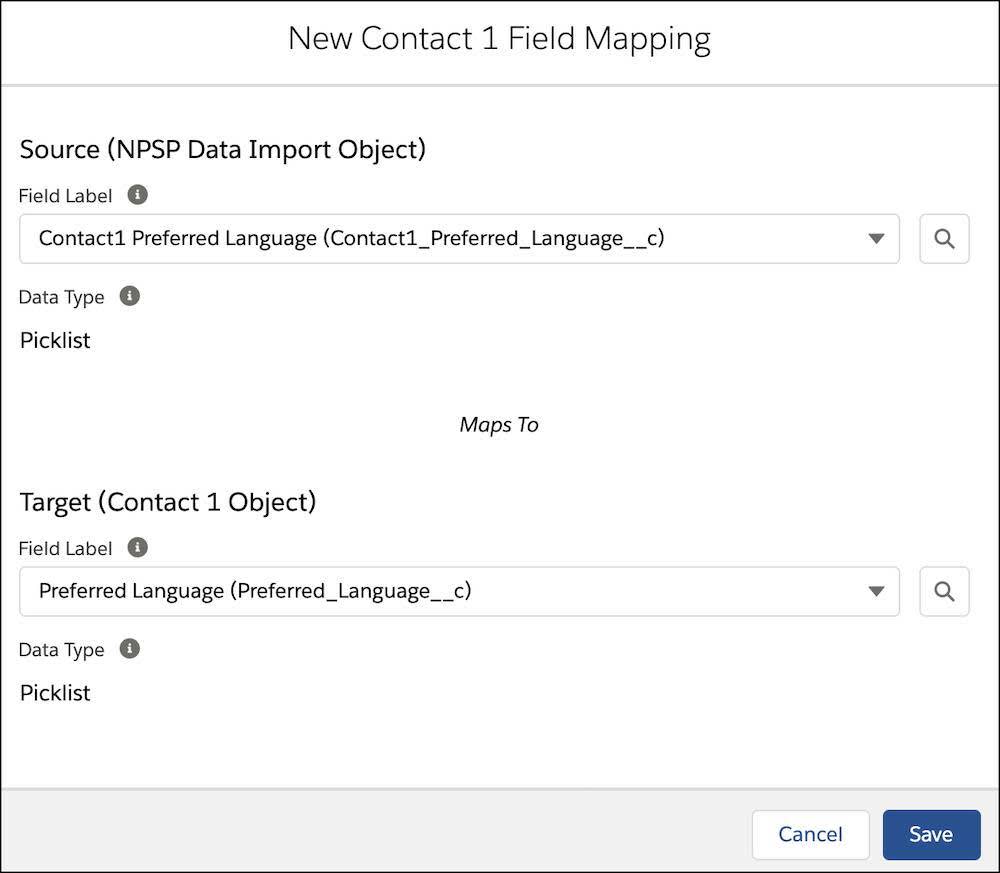1000x873 pixels.
Task: Click the 'New Contact 1 Field Mapping' title
Action: coord(499,39)
